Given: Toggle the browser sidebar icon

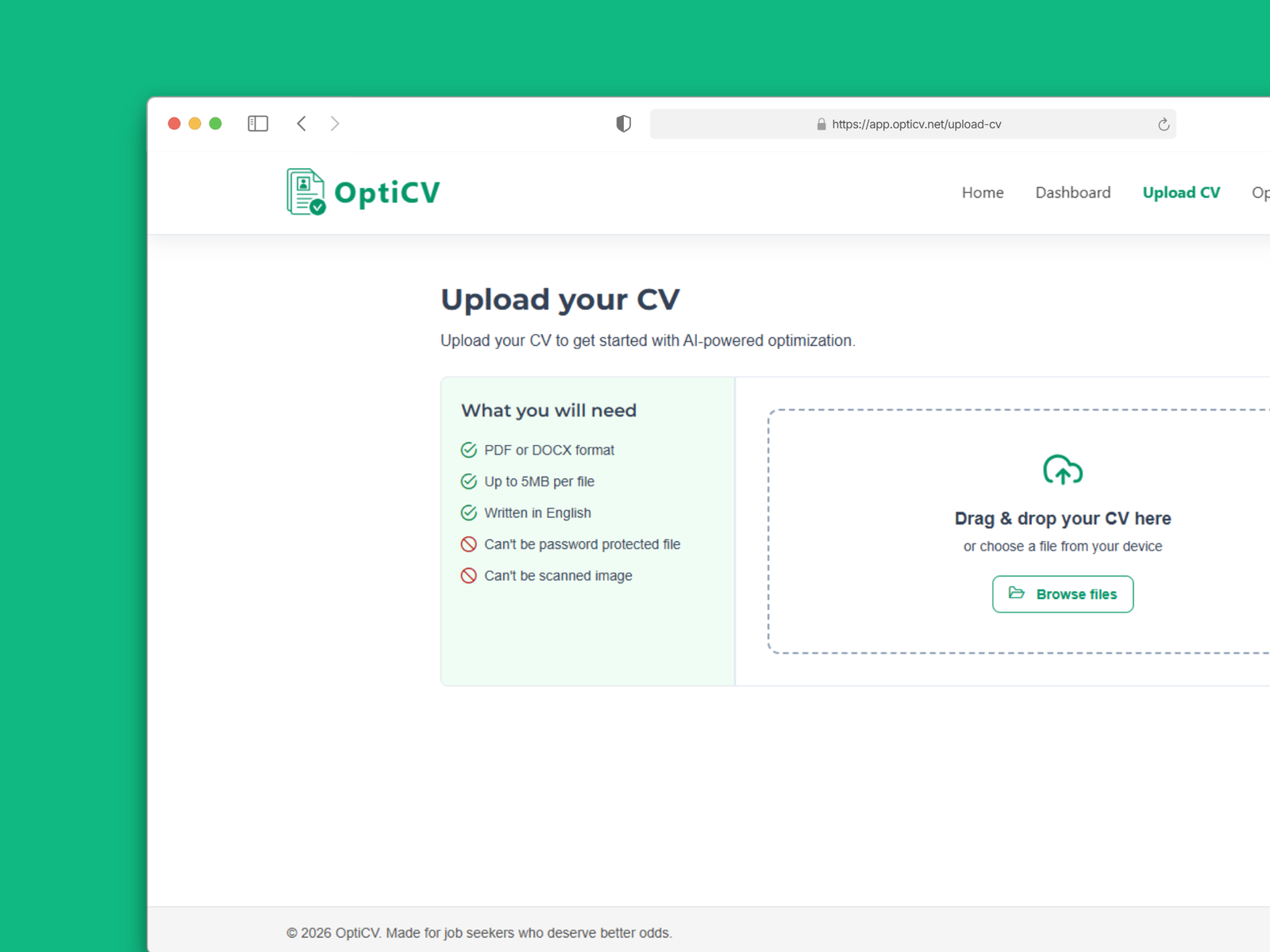Looking at the screenshot, I should pyautogui.click(x=258, y=124).
